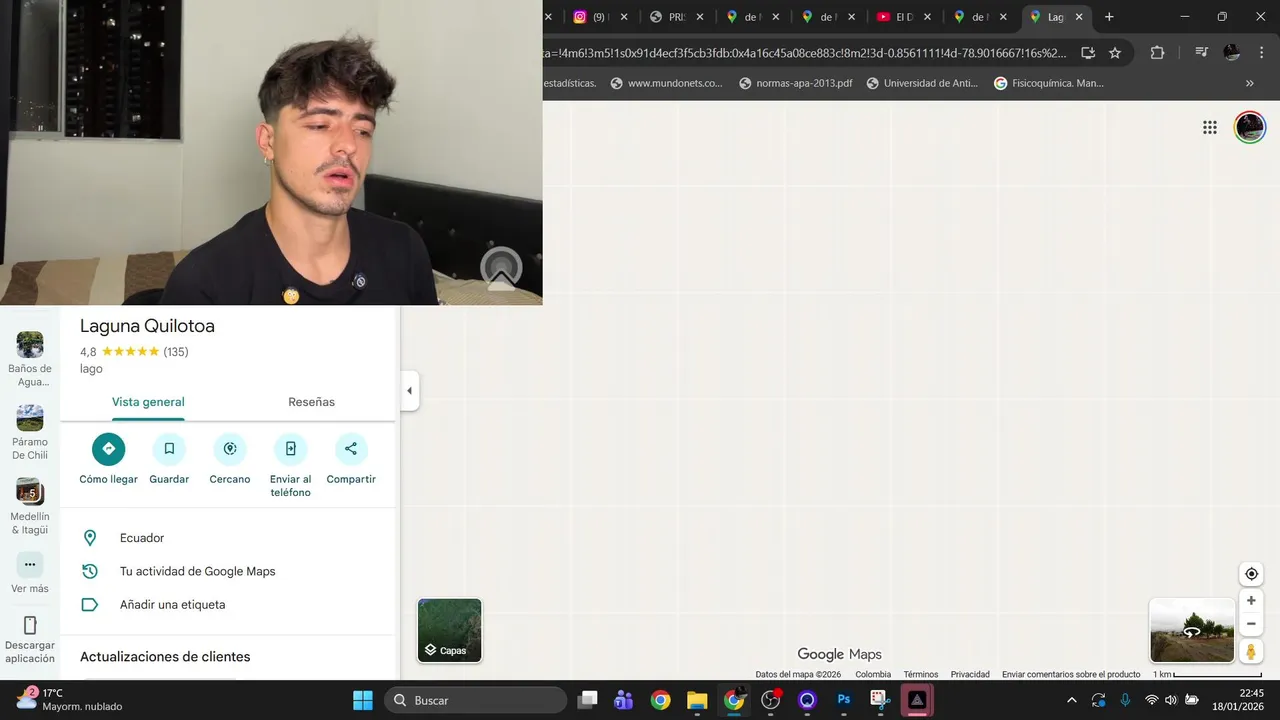Zoom out on the map
Viewport: 1280px width, 720px height.
(x=1251, y=624)
